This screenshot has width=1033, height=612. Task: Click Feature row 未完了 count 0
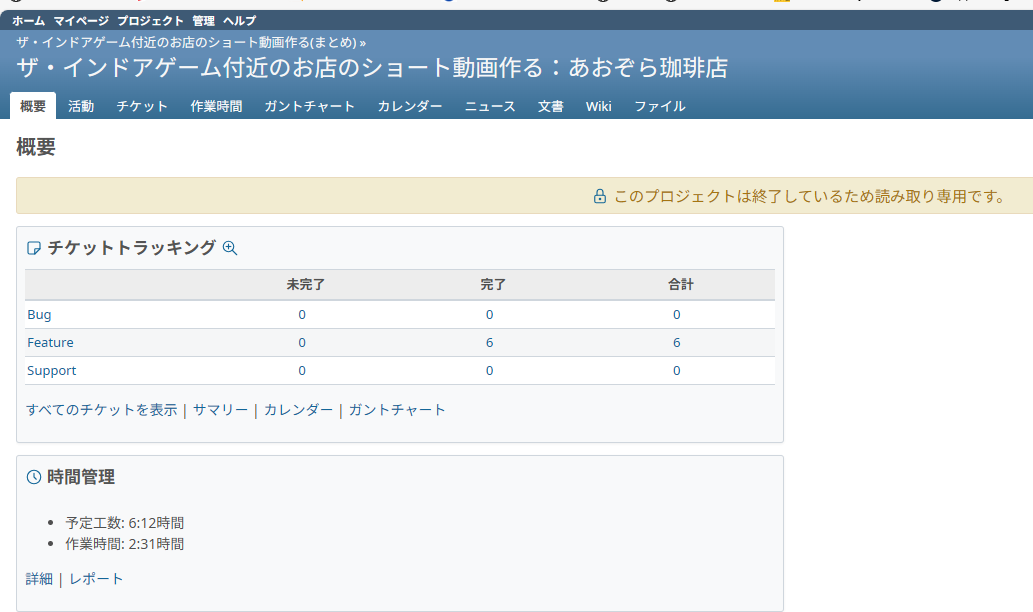(302, 343)
